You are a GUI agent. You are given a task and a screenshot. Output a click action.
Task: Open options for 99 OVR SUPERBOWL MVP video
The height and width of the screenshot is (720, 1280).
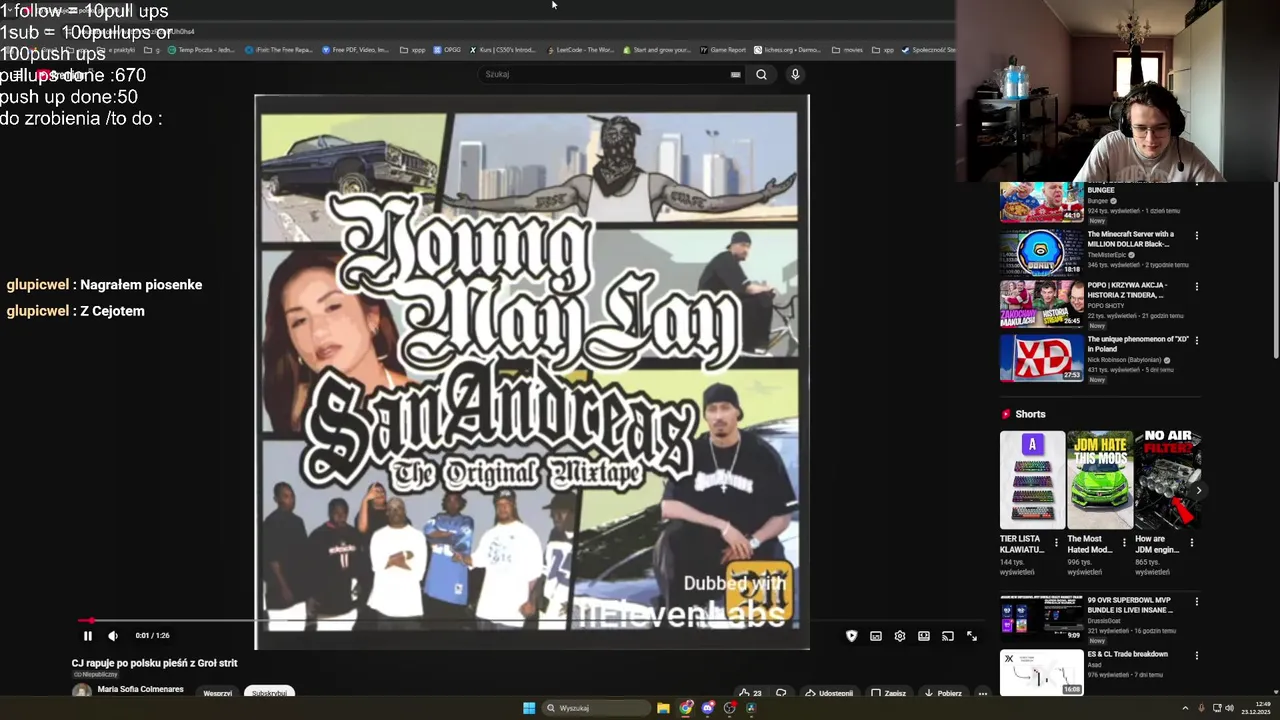coord(1196,602)
